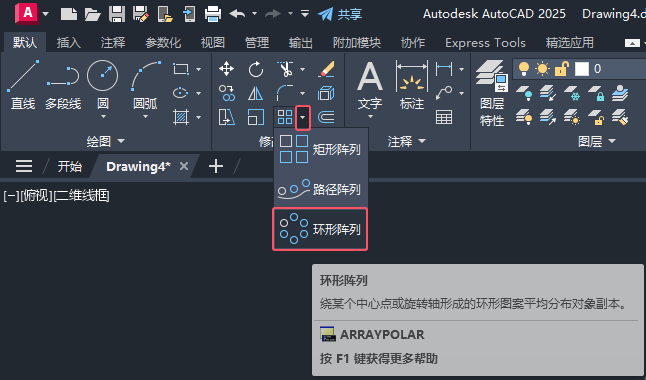Select the Fillet tool

(x=285, y=93)
